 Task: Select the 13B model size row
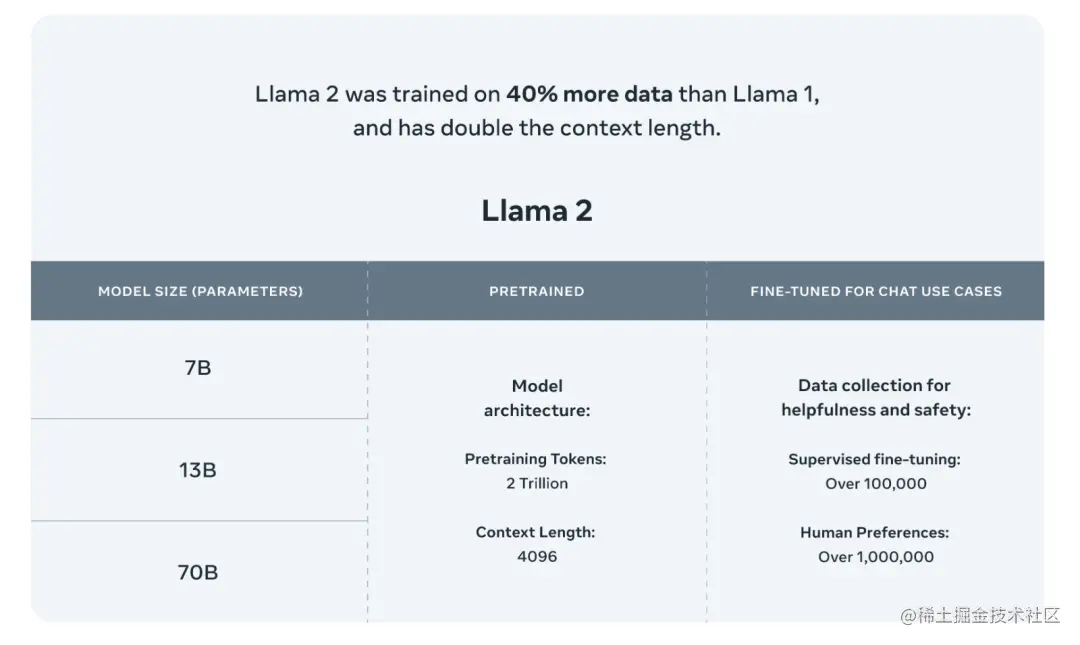point(198,470)
